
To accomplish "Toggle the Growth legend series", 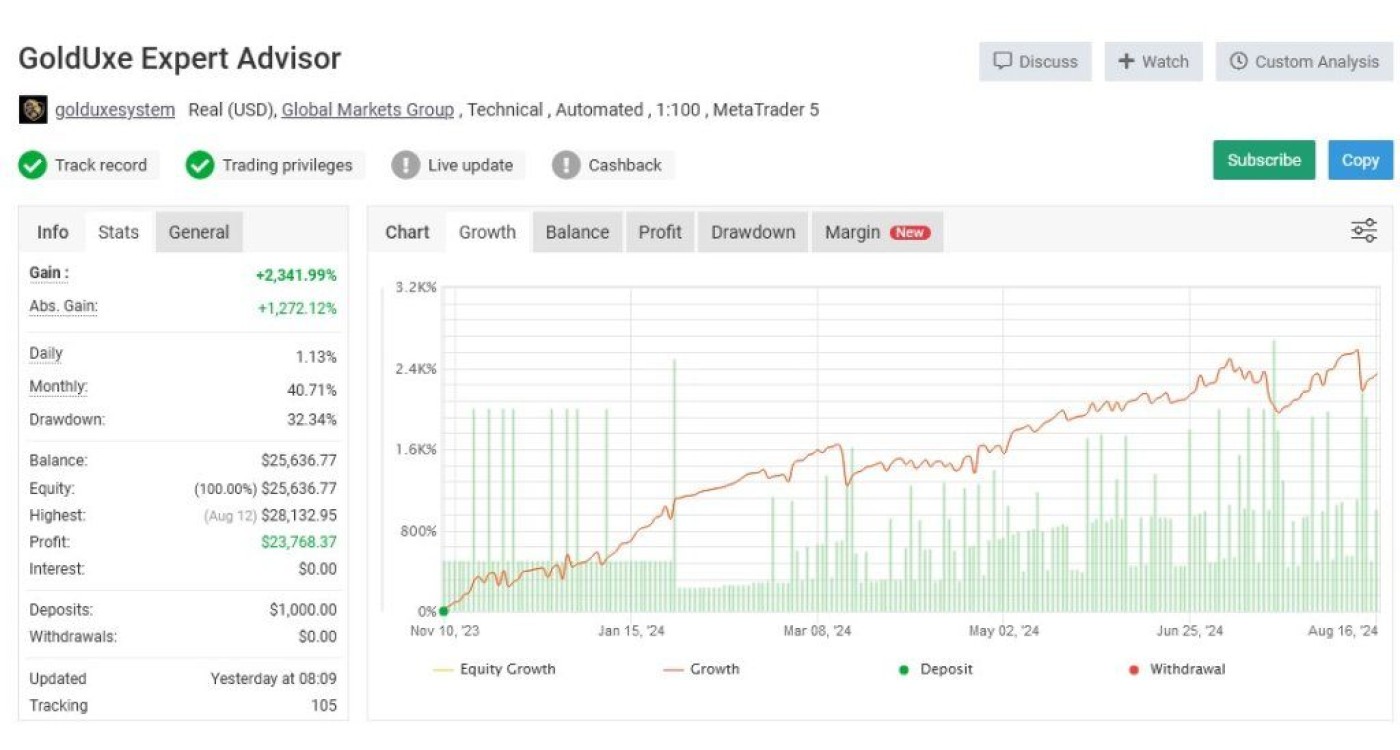I will (702, 669).
